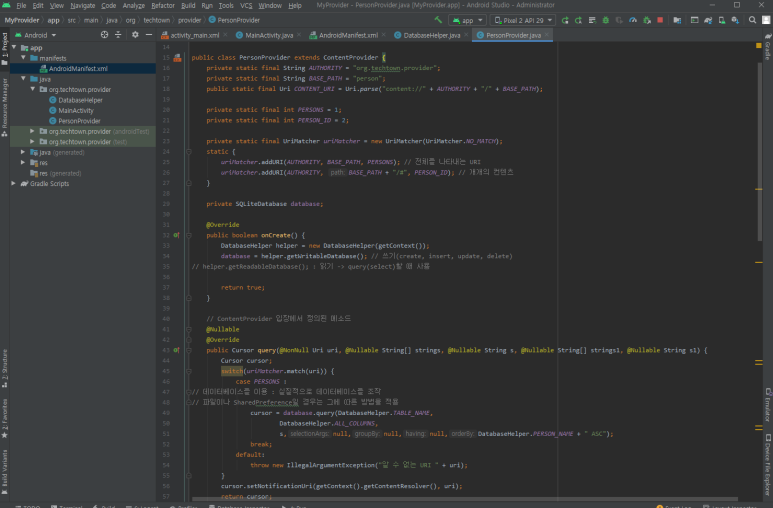Click the Apply Code Changes icon

coord(592,20)
